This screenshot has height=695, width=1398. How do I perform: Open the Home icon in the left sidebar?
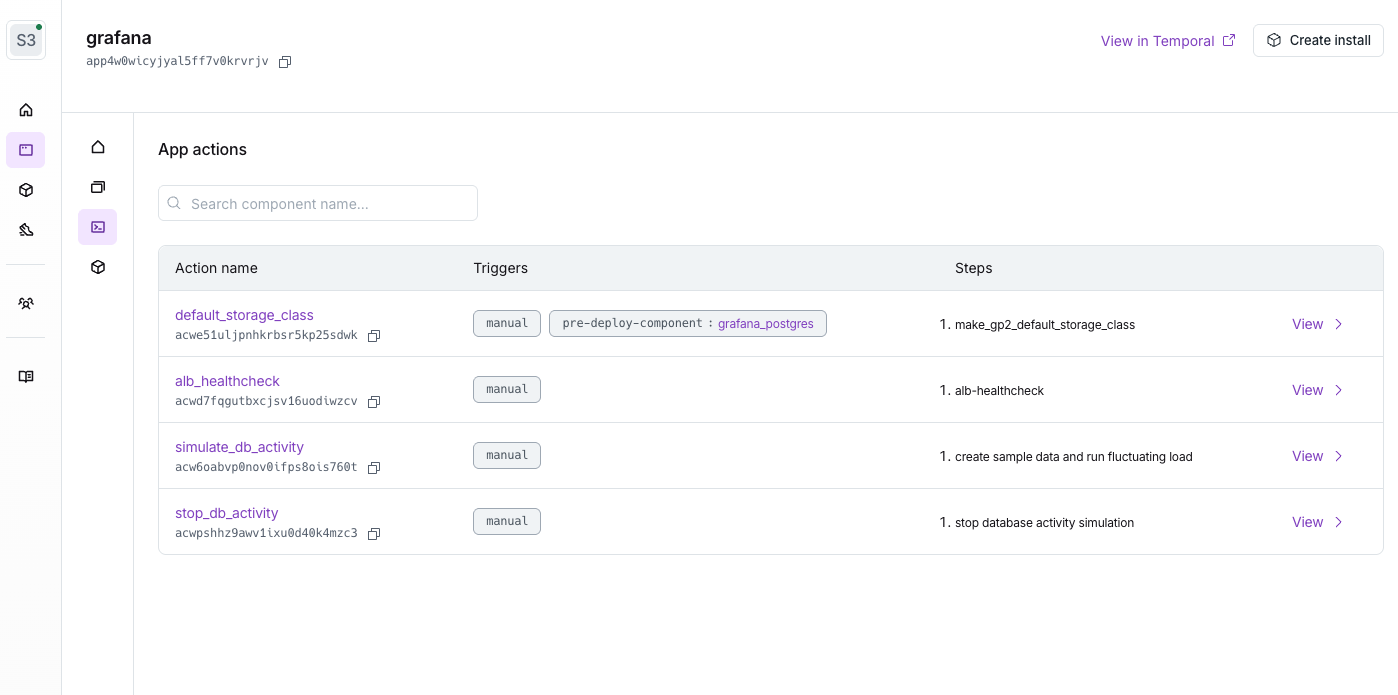tap(26, 110)
